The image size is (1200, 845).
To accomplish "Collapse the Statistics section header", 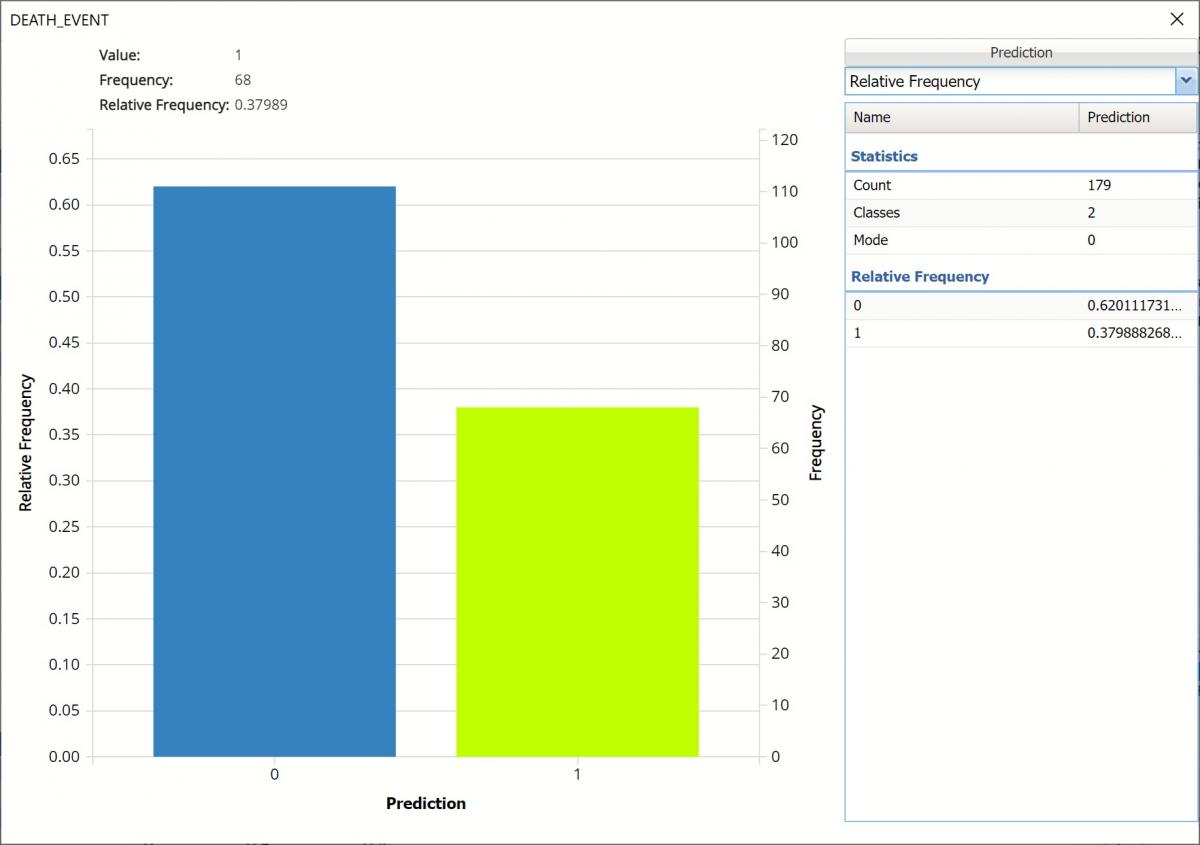I will pyautogui.click(x=884, y=156).
